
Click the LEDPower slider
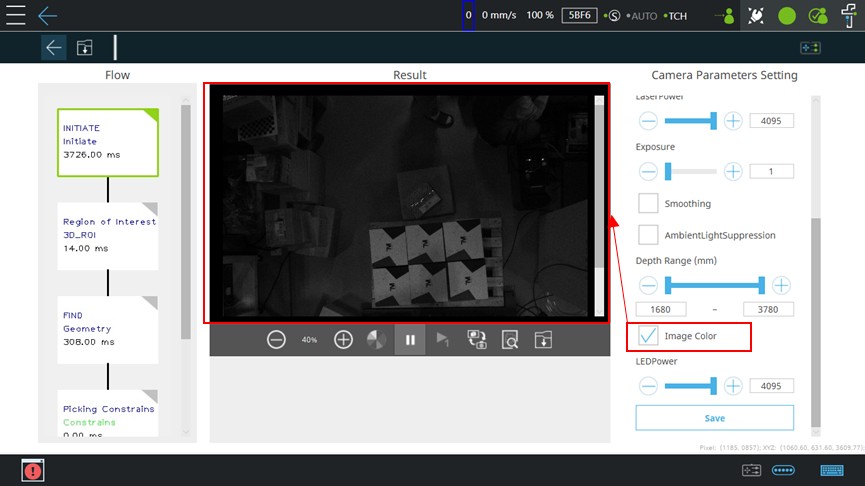point(691,386)
